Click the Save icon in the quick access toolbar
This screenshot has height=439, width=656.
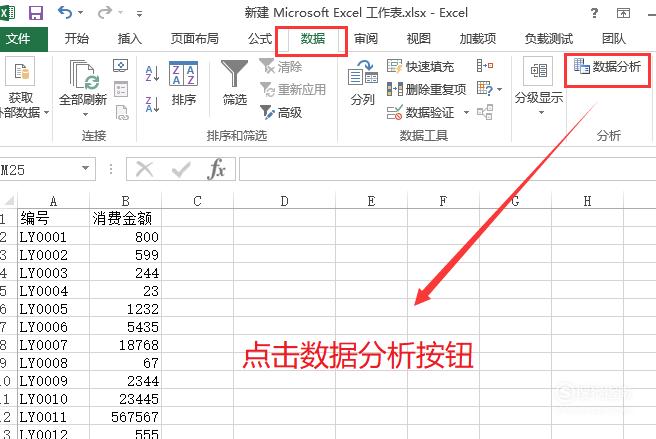[x=36, y=13]
